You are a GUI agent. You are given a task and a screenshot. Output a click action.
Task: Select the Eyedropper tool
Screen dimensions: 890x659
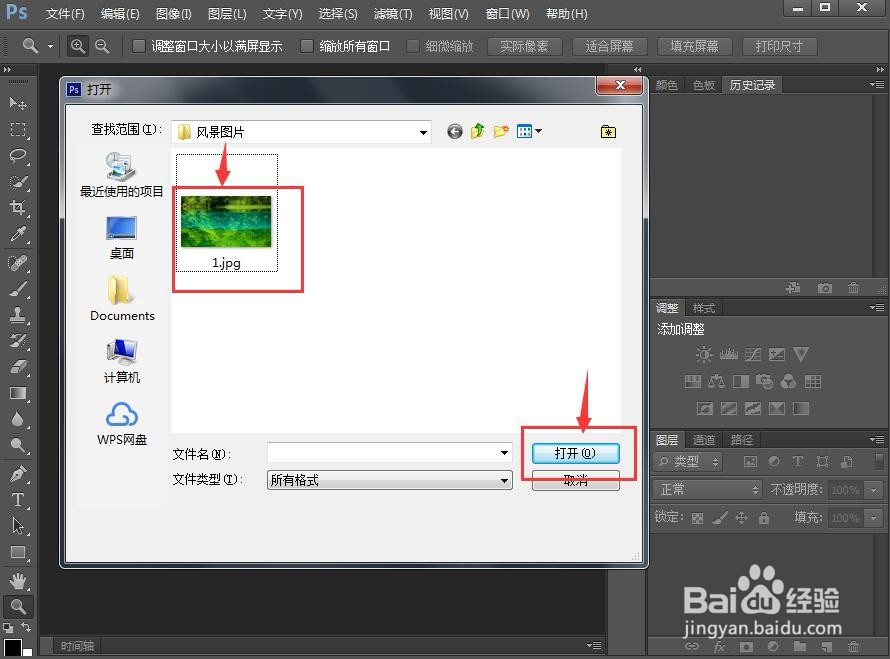tap(18, 234)
